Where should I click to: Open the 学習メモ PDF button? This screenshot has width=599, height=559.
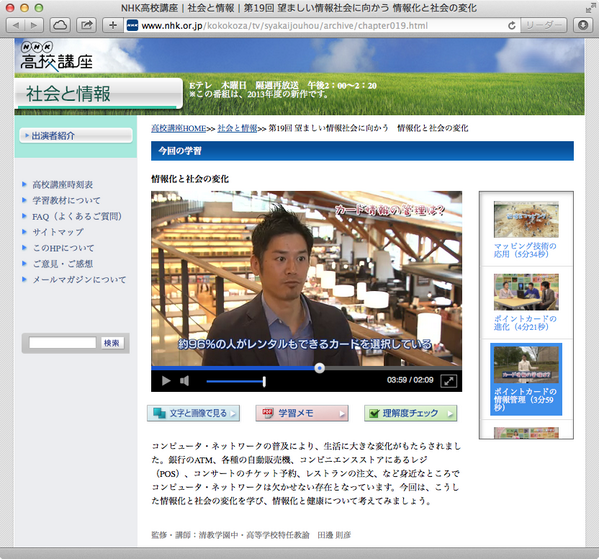coord(302,413)
